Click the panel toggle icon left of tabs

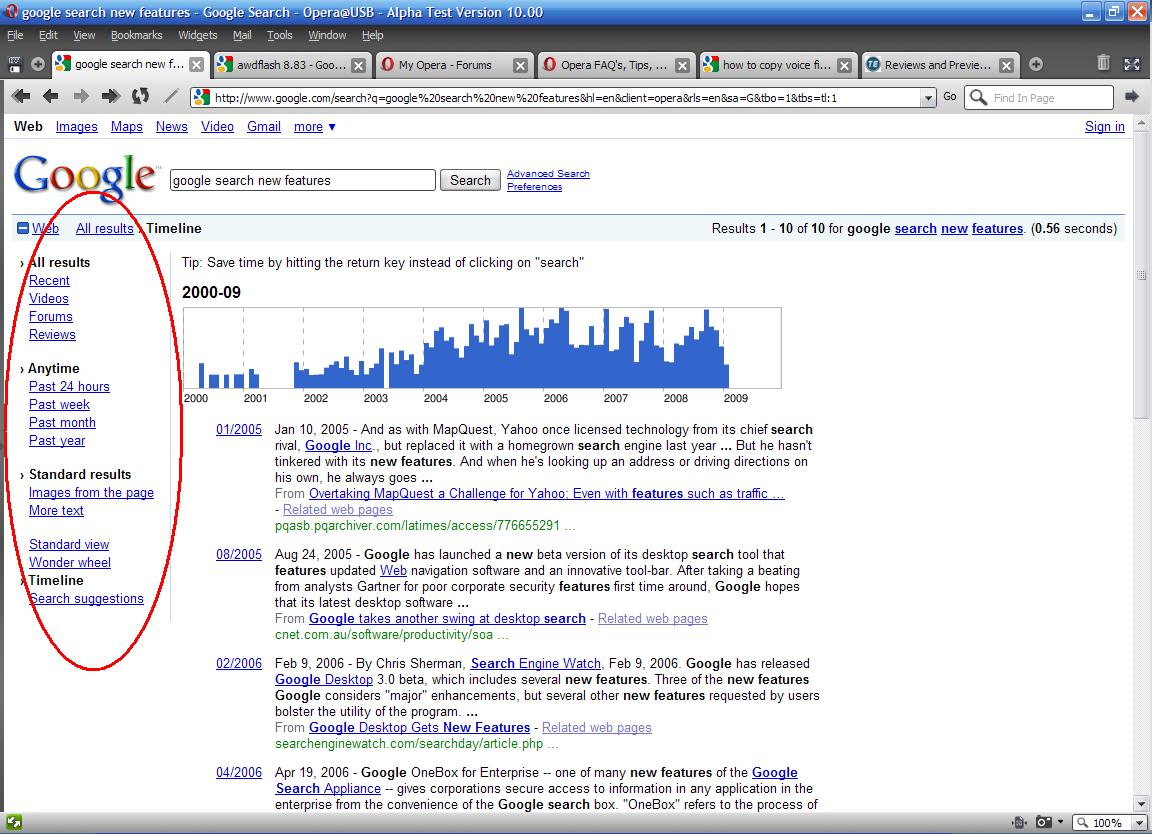pyautogui.click(x=14, y=65)
